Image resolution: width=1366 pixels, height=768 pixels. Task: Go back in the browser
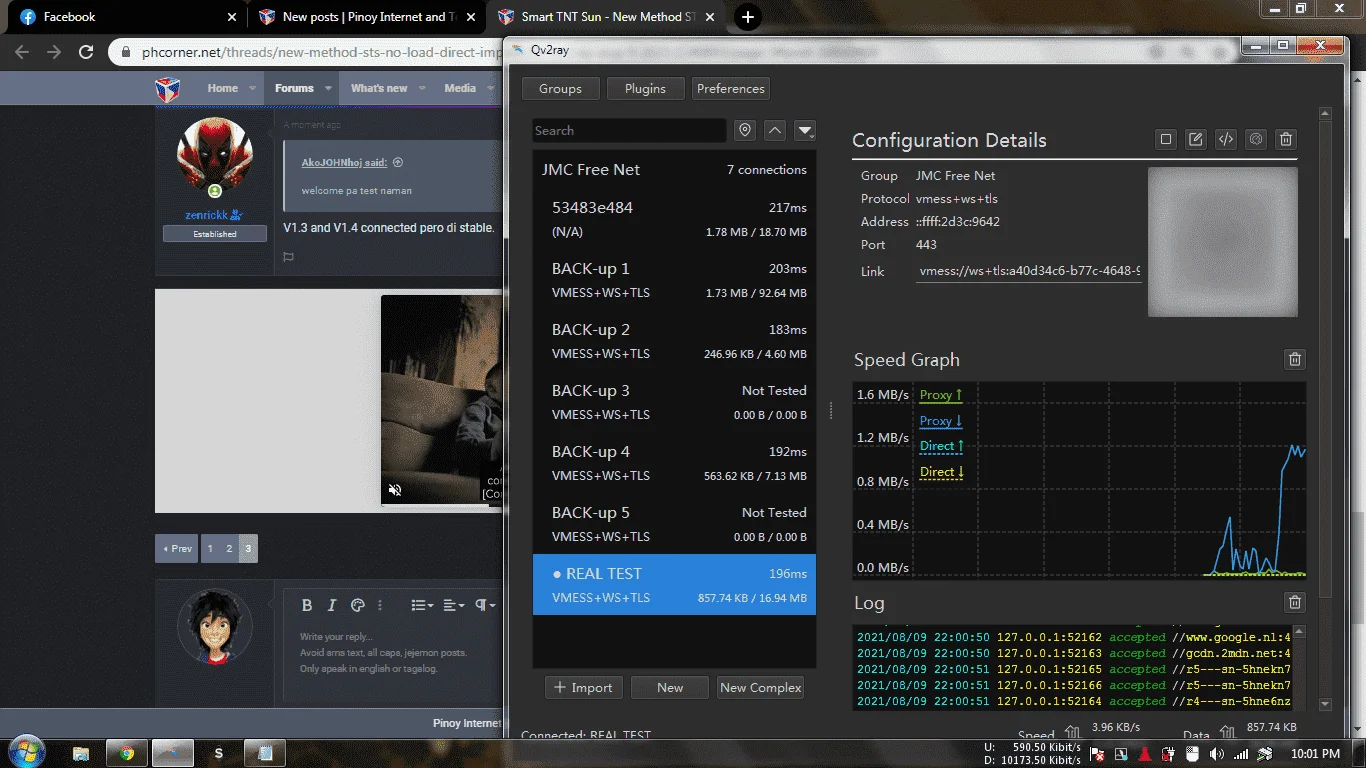22,52
